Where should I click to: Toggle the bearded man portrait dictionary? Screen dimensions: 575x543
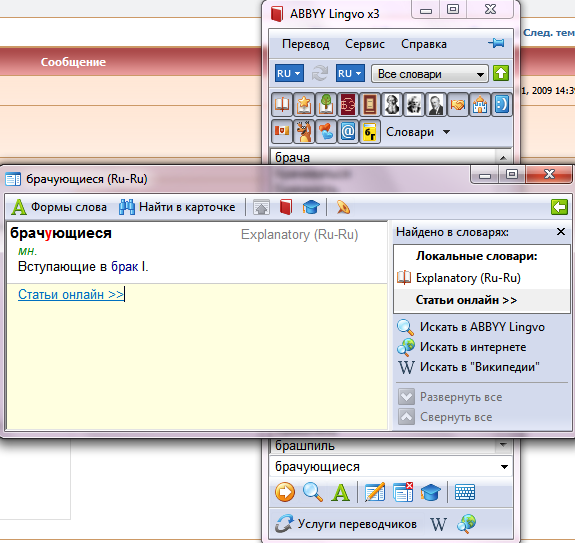pyautogui.click(x=392, y=104)
